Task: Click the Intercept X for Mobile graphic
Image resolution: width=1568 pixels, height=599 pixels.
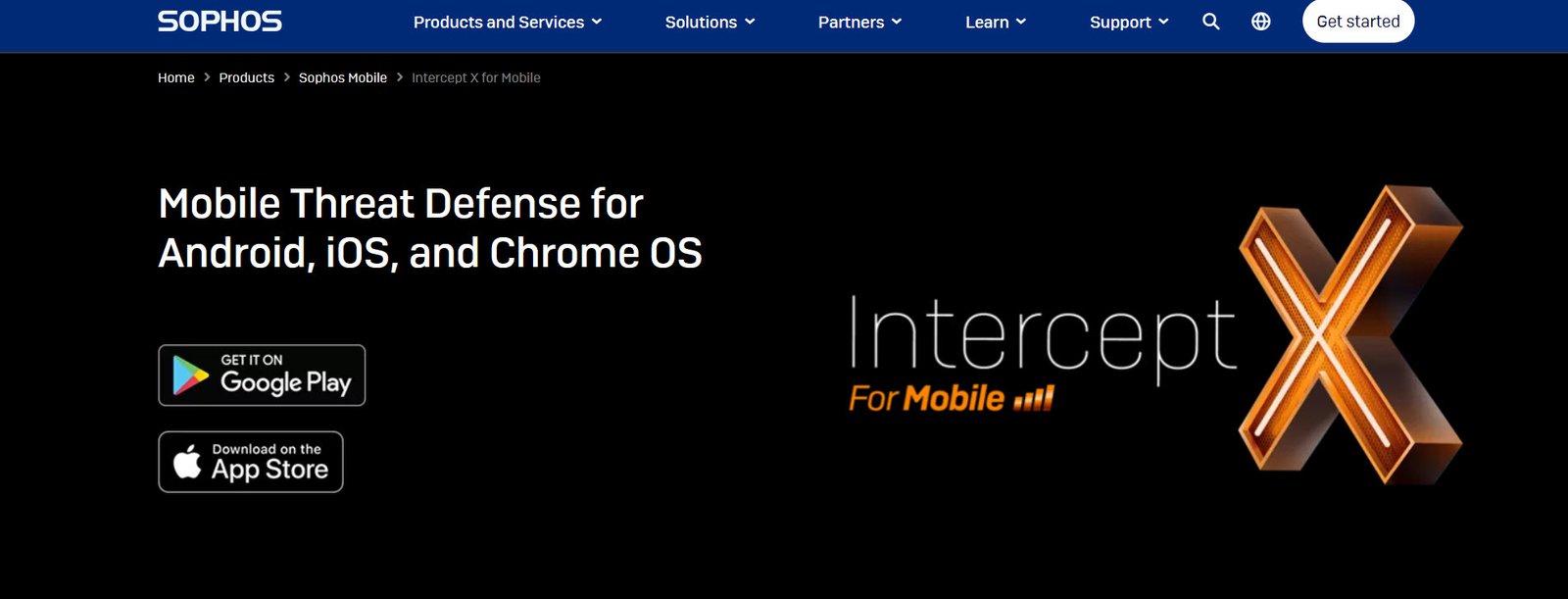Action: [x=1155, y=334]
